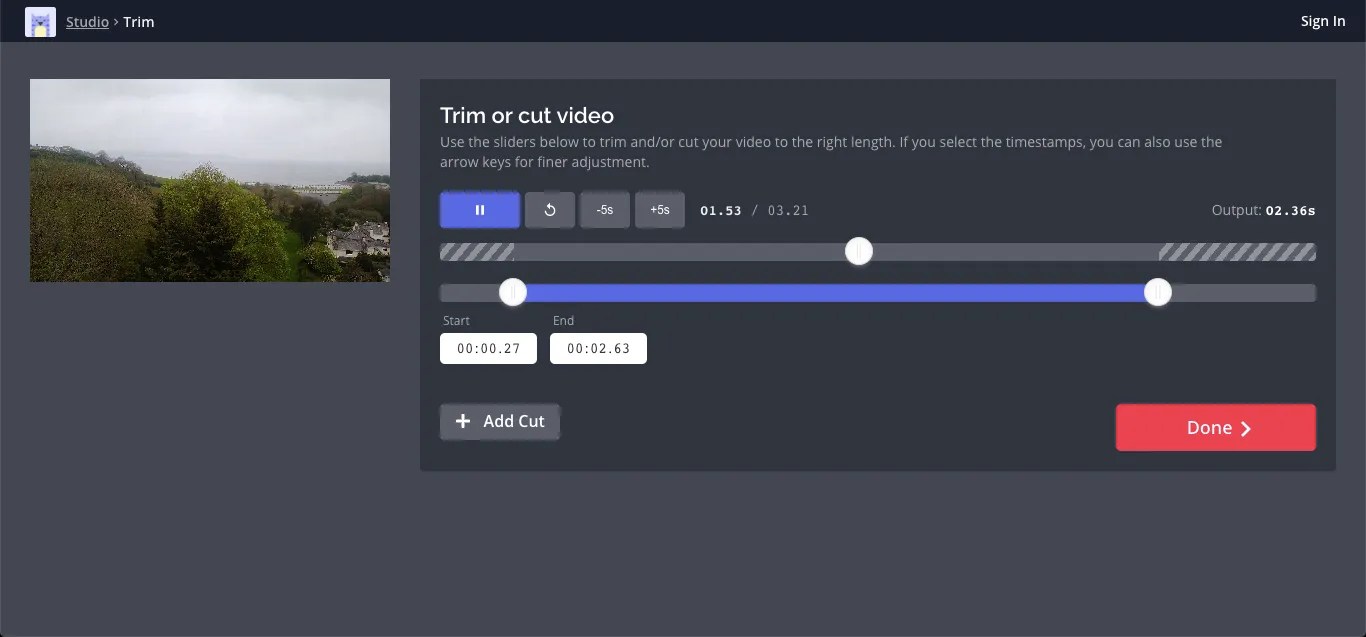Click the playhead on the seek bar
The width and height of the screenshot is (1366, 637).
coord(858,251)
